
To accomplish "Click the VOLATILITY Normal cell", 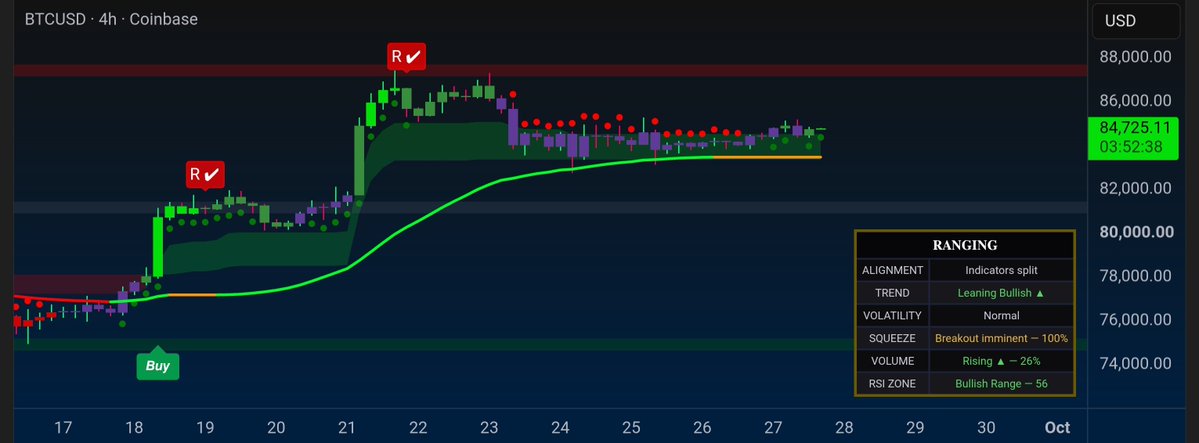I will click(1001, 315).
